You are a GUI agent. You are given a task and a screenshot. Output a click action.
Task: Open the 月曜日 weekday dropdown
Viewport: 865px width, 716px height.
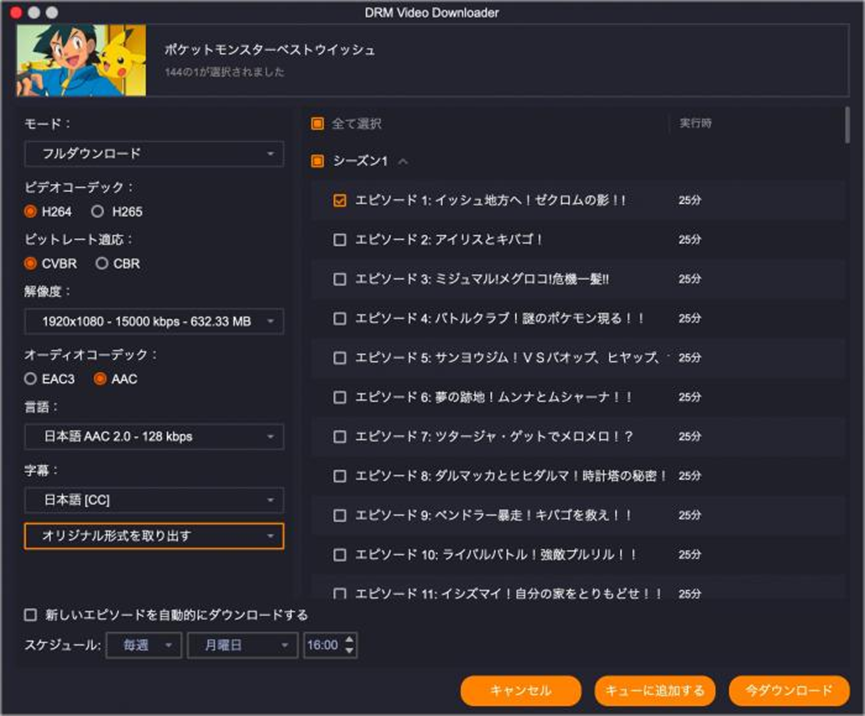coord(243,645)
